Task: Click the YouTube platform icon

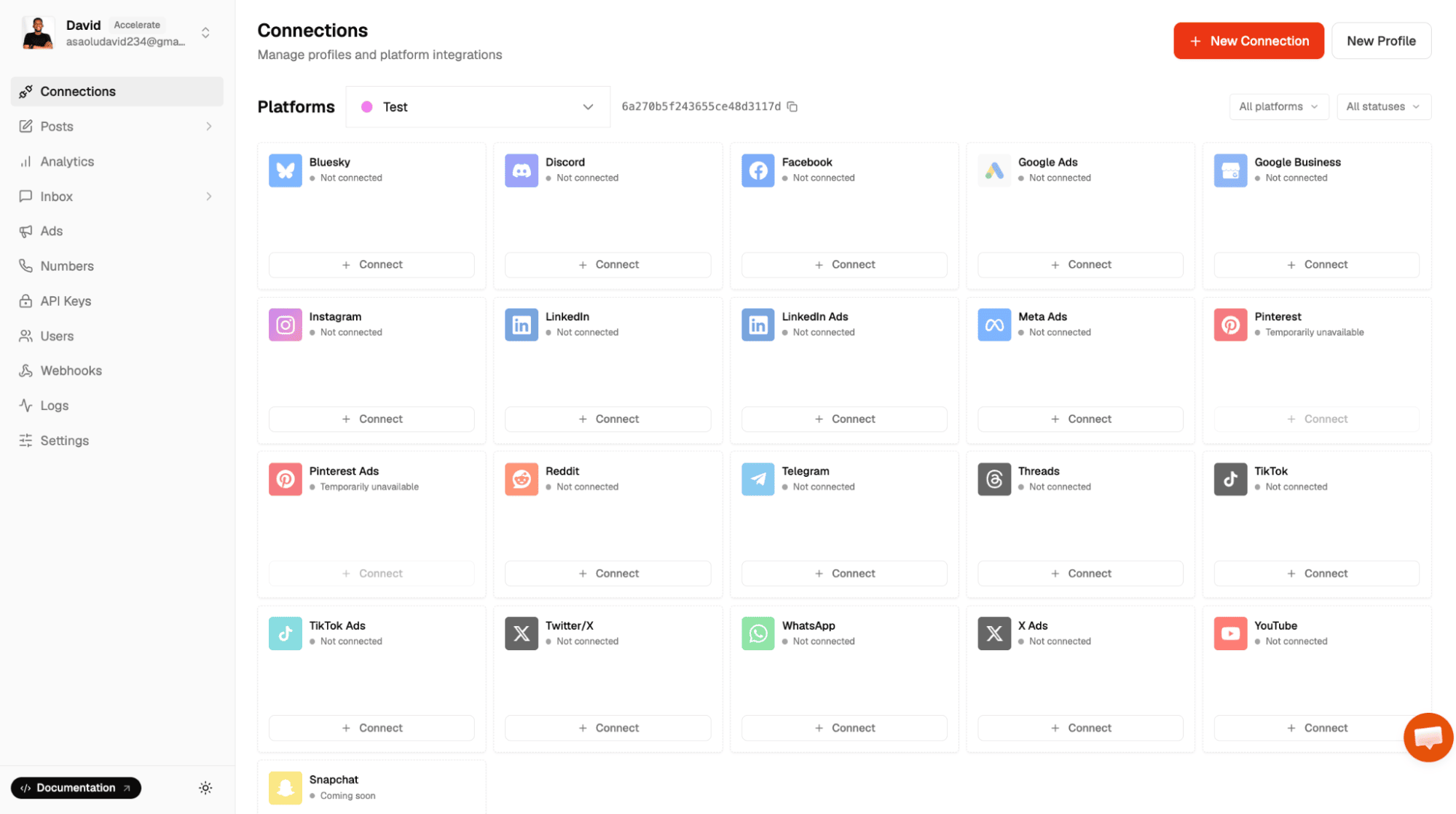Action: point(1230,633)
